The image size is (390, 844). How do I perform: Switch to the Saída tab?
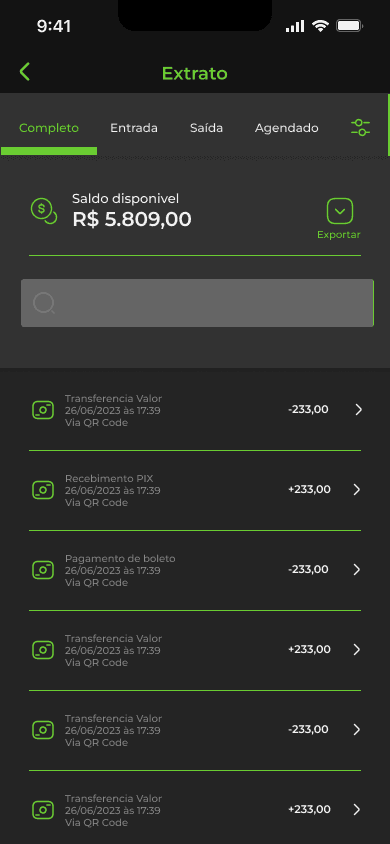point(207,128)
